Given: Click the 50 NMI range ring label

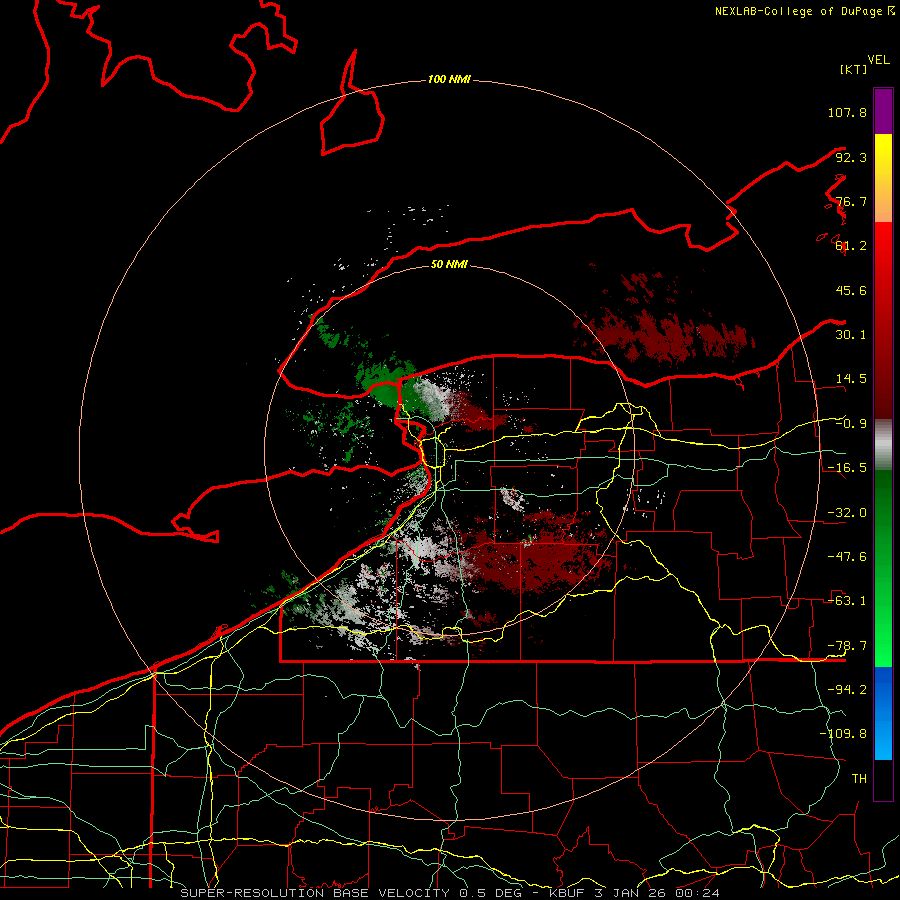Looking at the screenshot, I should coord(449,264).
